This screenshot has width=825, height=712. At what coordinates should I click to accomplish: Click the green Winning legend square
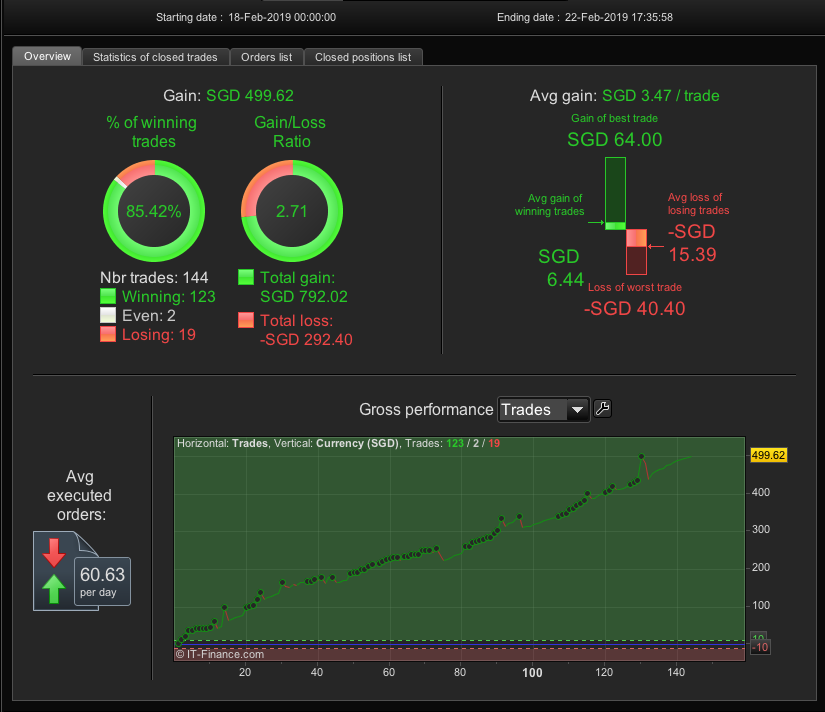coord(108,296)
